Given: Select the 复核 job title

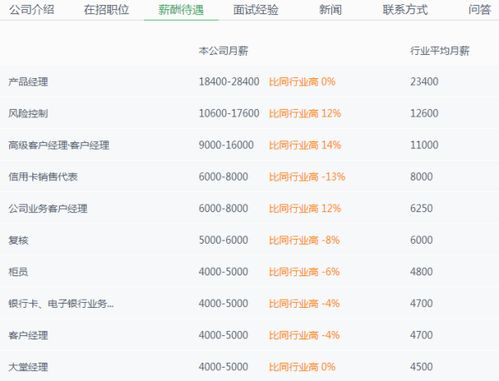Looking at the screenshot, I should click(x=18, y=240).
